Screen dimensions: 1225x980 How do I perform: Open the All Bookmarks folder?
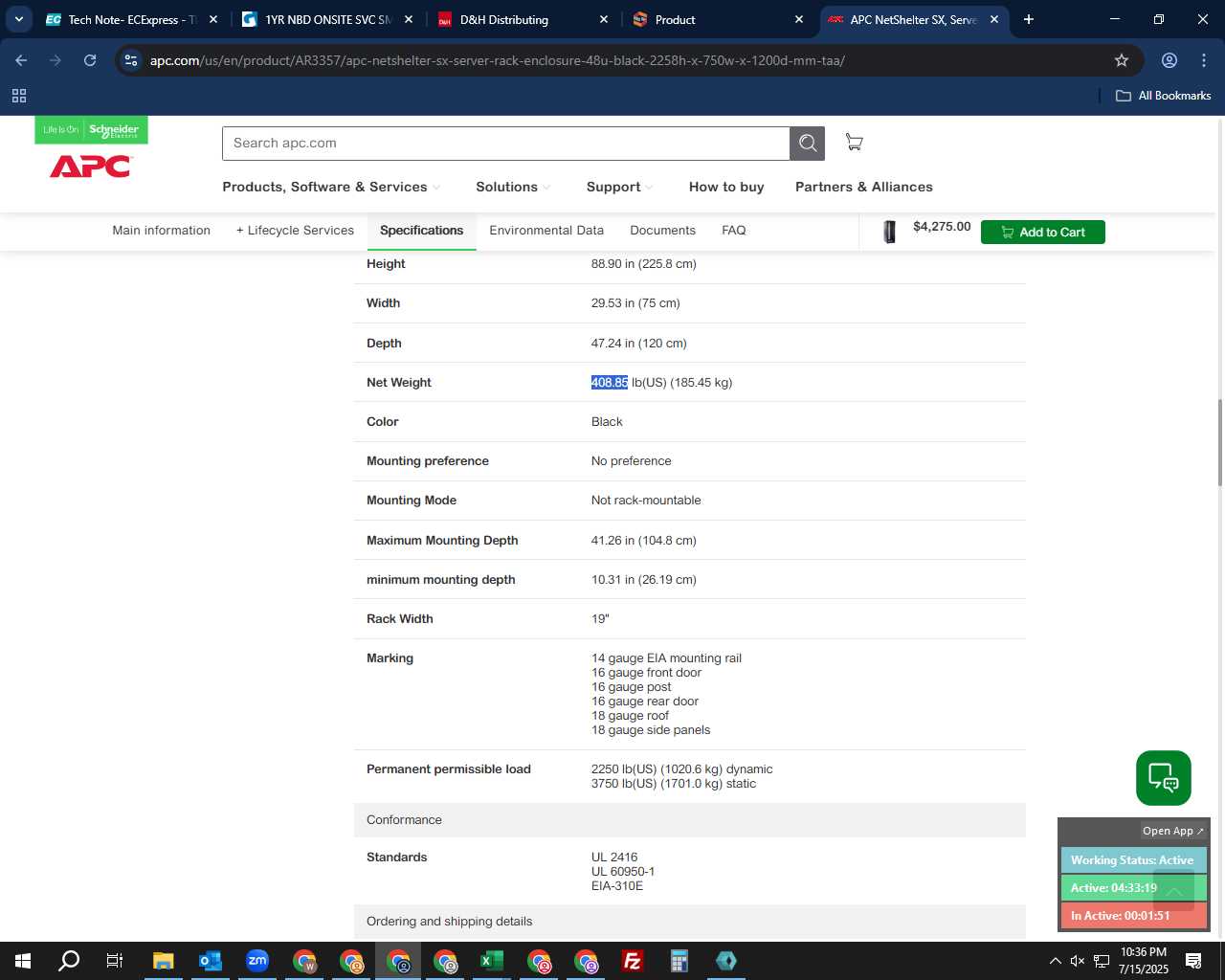tap(1164, 96)
